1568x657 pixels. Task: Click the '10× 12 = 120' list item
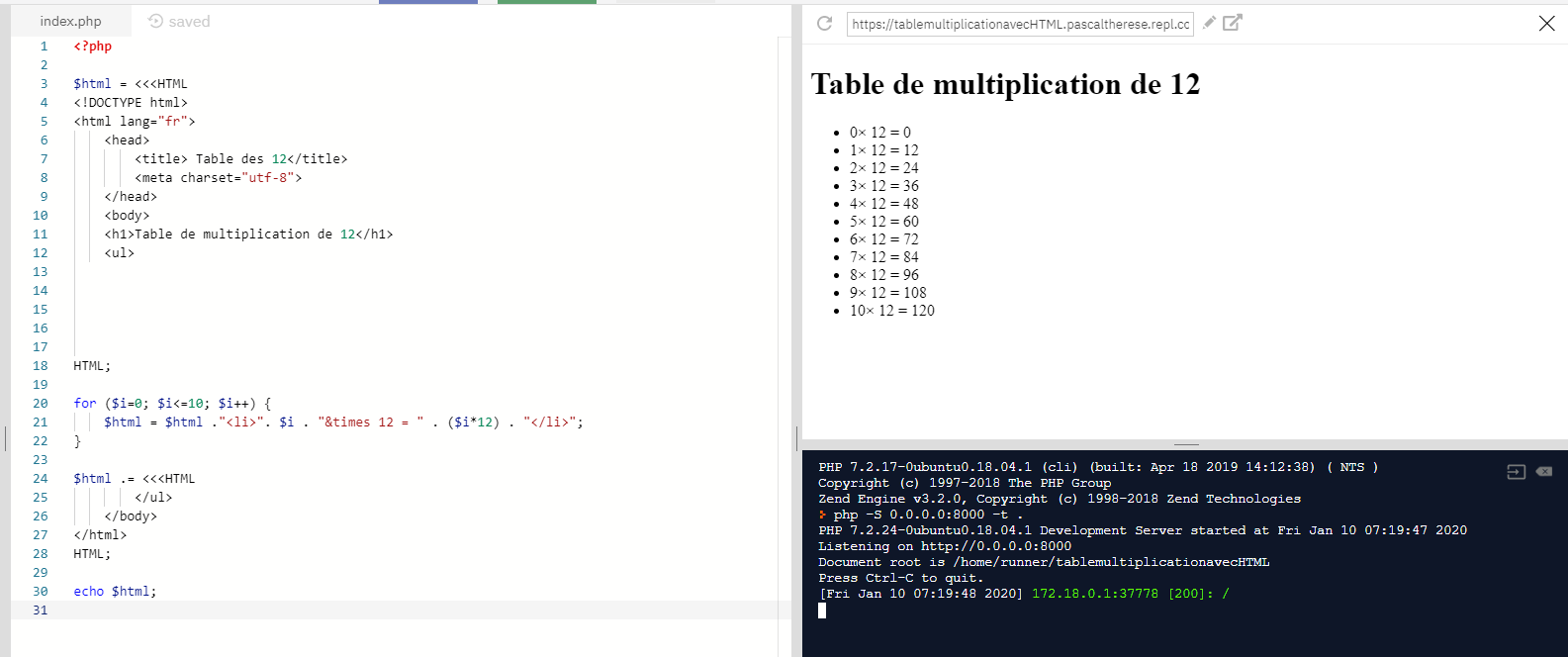pos(891,311)
